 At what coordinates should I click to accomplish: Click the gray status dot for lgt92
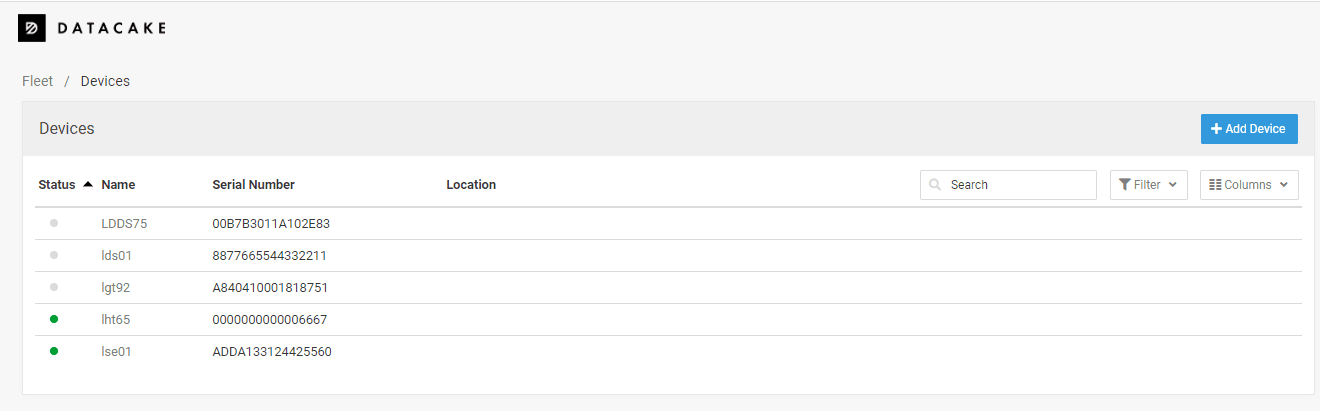tap(54, 287)
